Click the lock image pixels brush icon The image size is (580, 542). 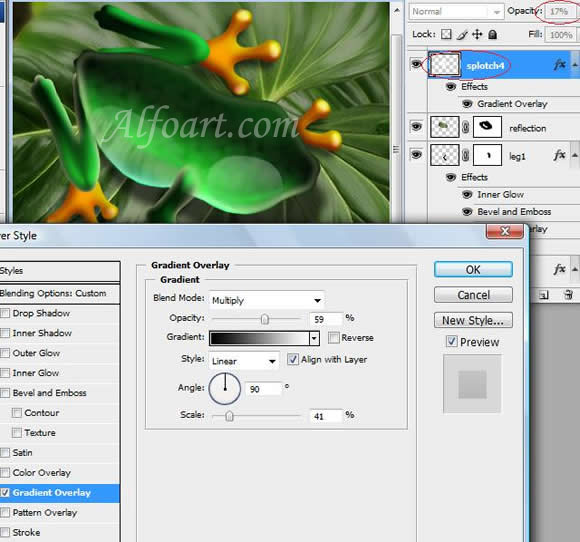462,35
